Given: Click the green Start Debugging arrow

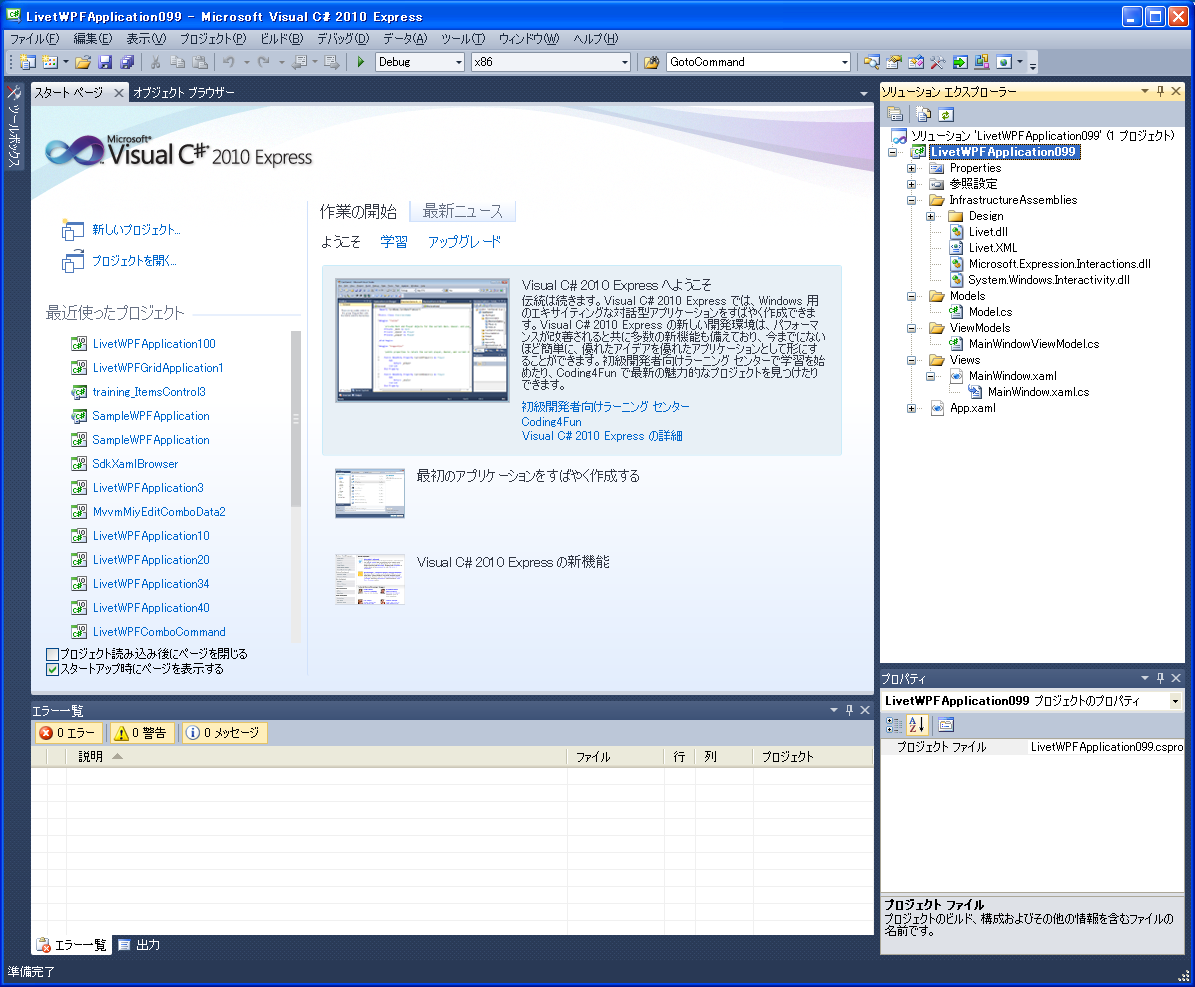Looking at the screenshot, I should click(360, 62).
